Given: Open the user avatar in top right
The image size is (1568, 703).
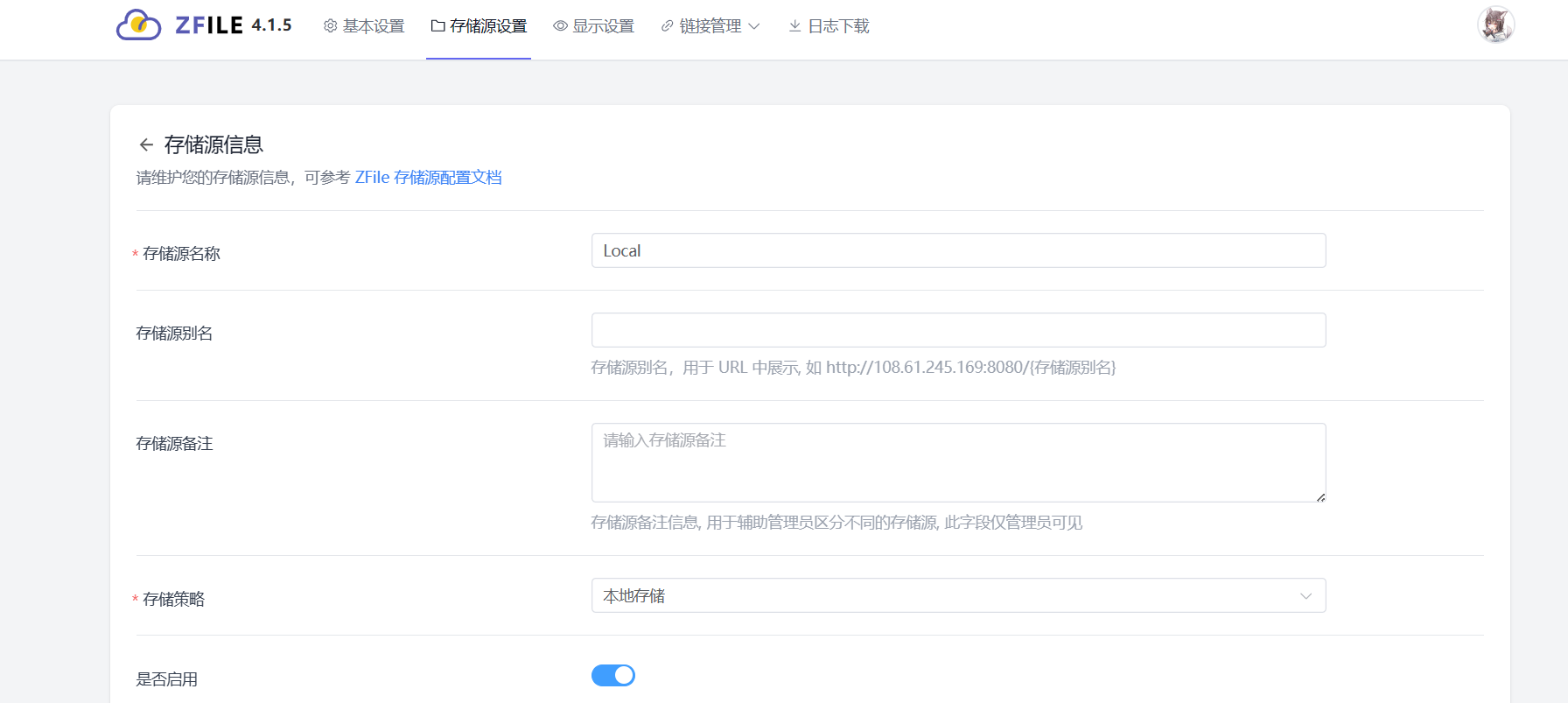Looking at the screenshot, I should click(x=1495, y=25).
